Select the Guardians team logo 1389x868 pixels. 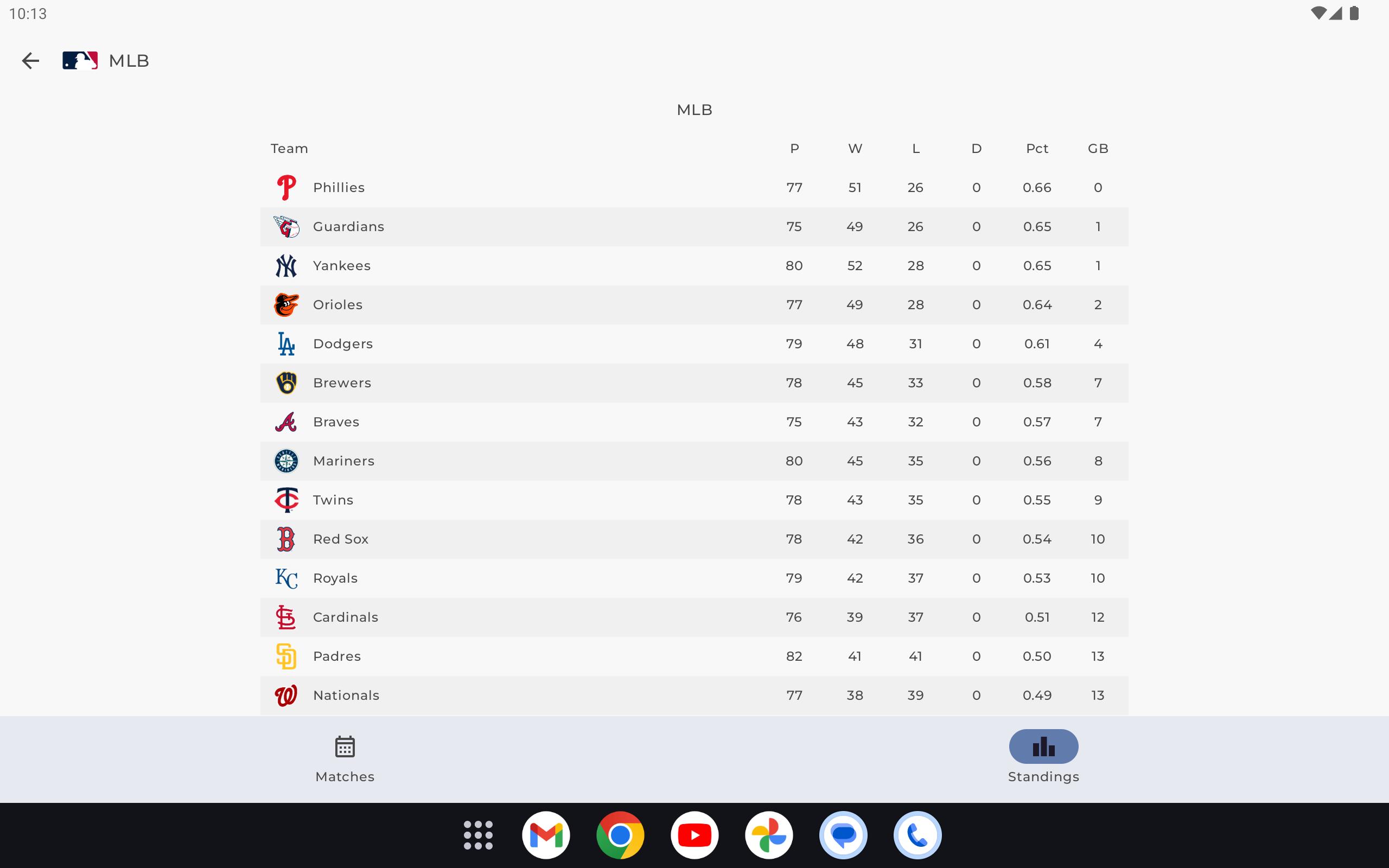[x=286, y=226]
